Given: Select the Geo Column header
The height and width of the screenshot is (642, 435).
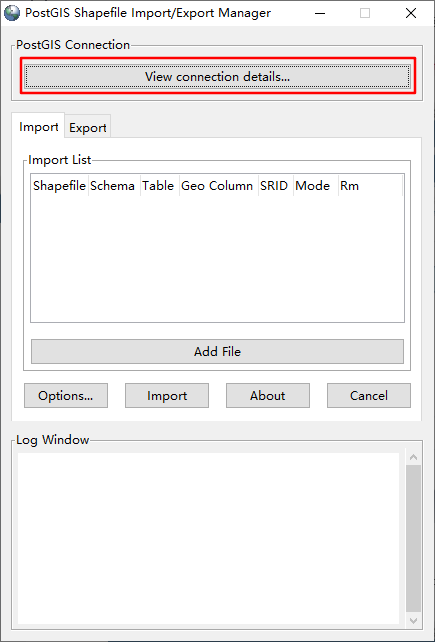Looking at the screenshot, I should 219,186.
